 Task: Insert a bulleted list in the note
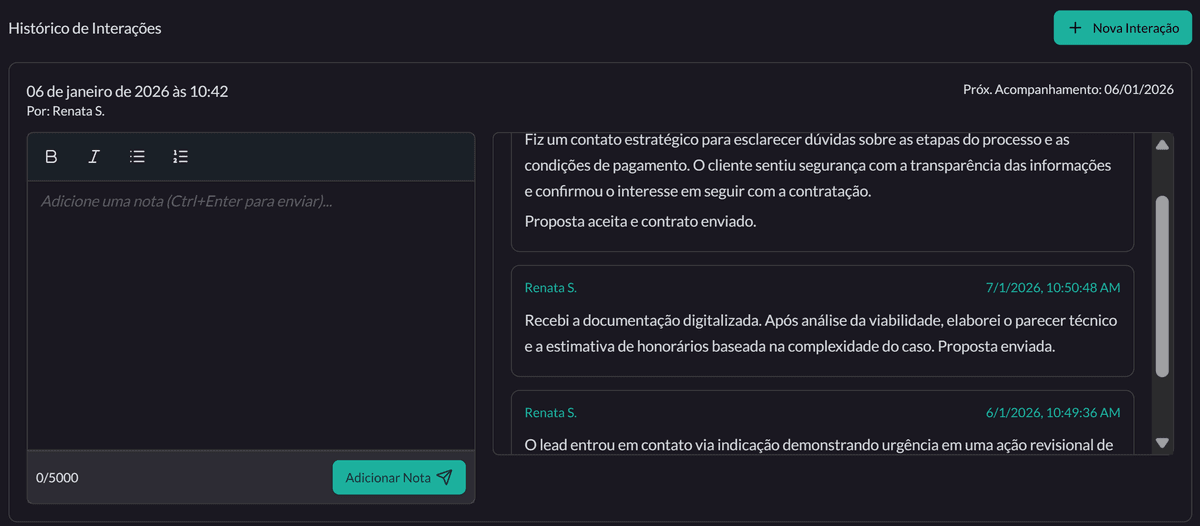(x=137, y=156)
